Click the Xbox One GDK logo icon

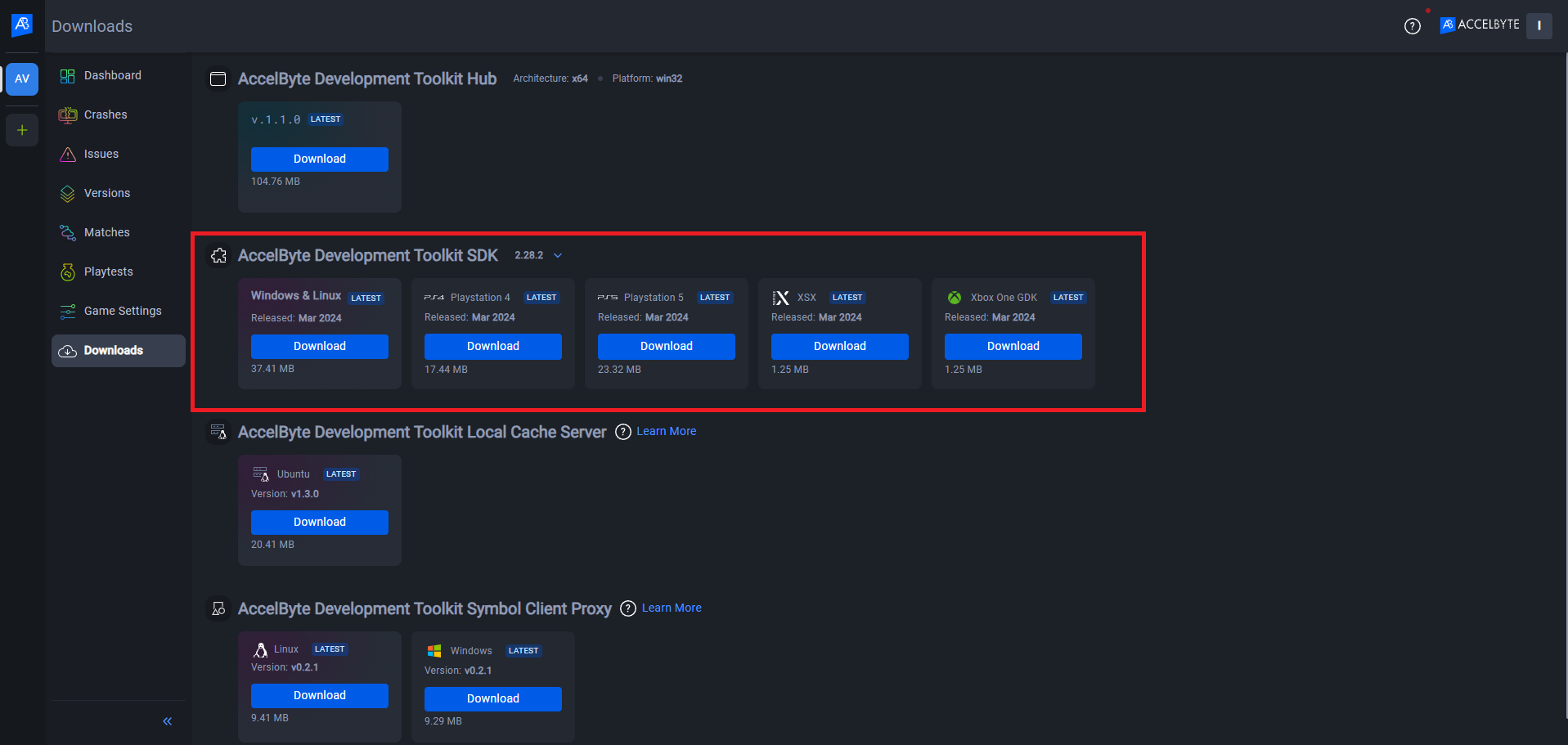coord(954,298)
